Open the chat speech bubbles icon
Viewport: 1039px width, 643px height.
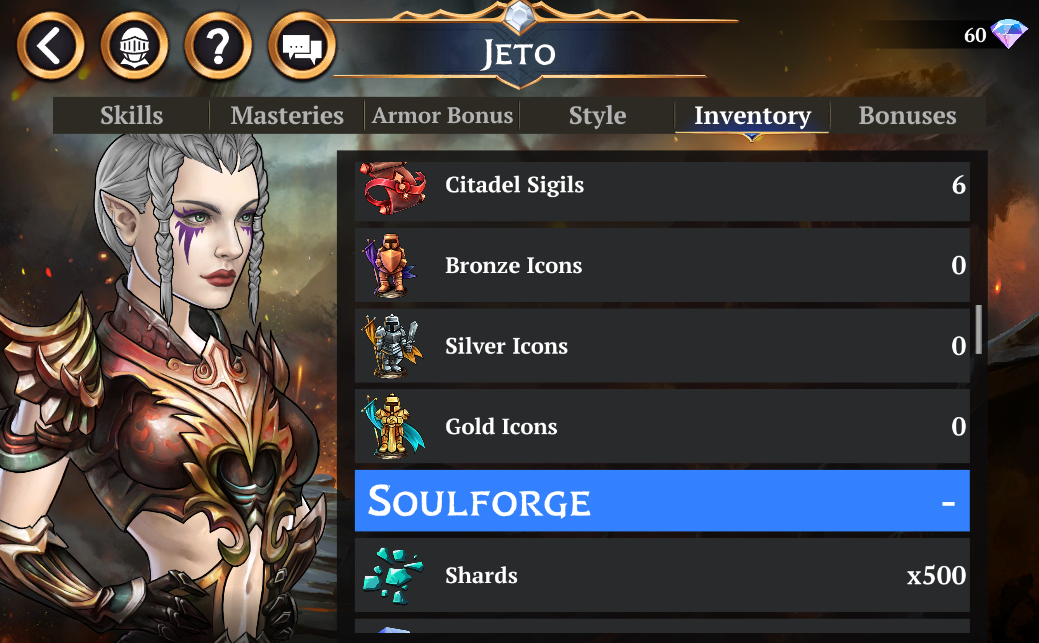(302, 46)
